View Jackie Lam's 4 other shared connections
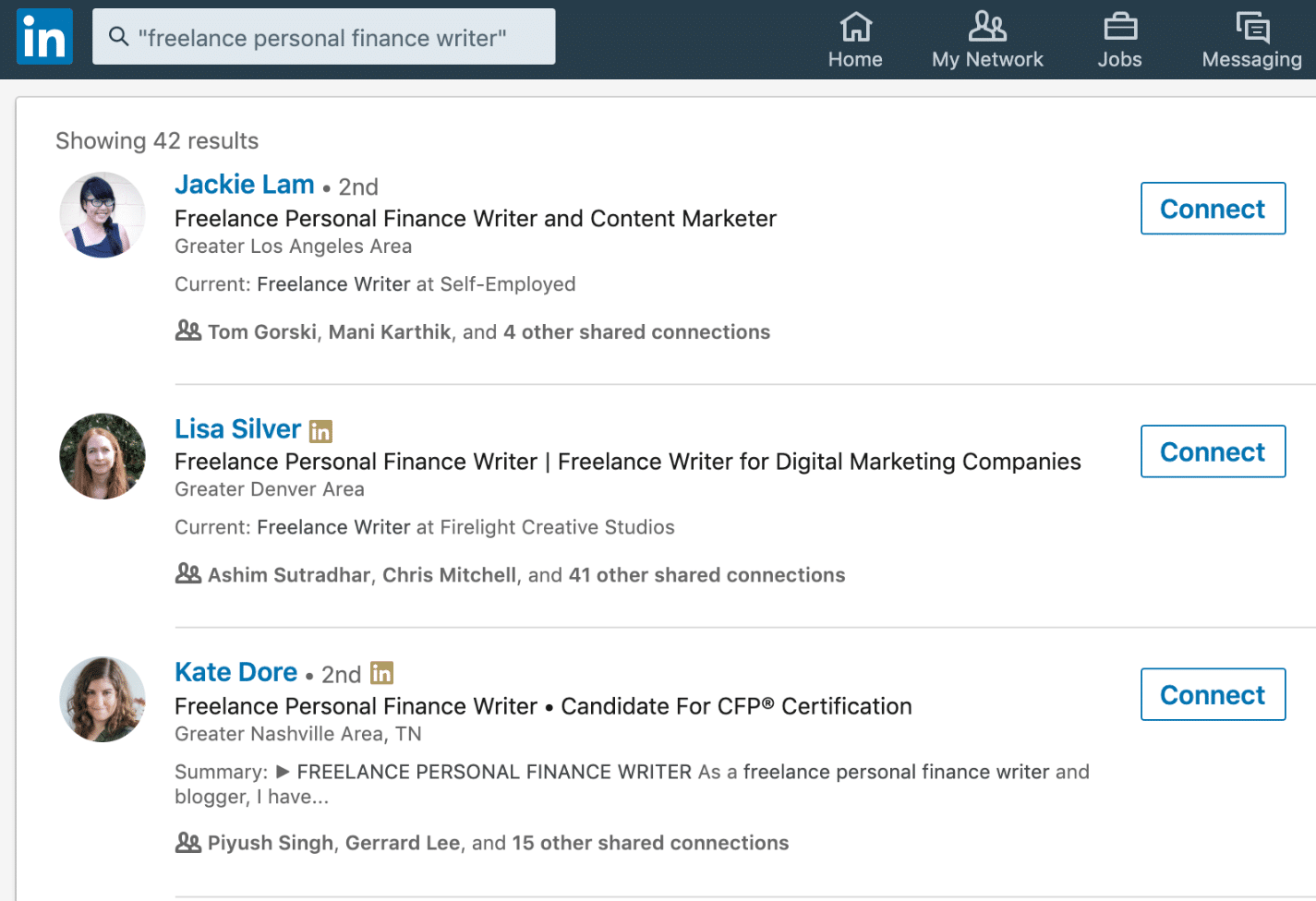Image resolution: width=1316 pixels, height=901 pixels. (x=635, y=331)
